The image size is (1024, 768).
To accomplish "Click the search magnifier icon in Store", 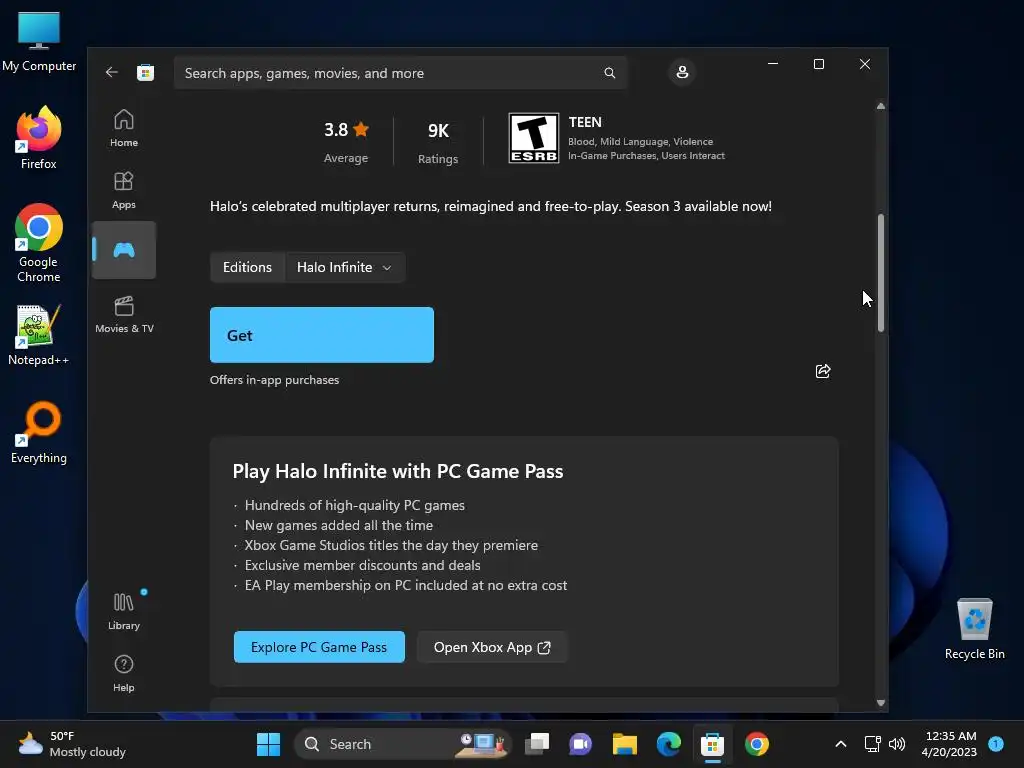I will pos(609,73).
